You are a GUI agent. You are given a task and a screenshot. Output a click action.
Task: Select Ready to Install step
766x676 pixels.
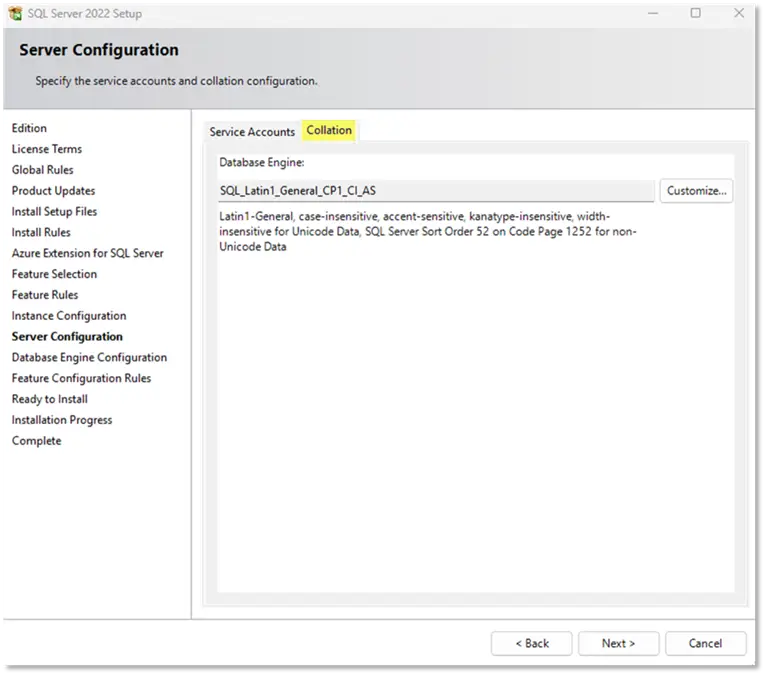point(50,399)
